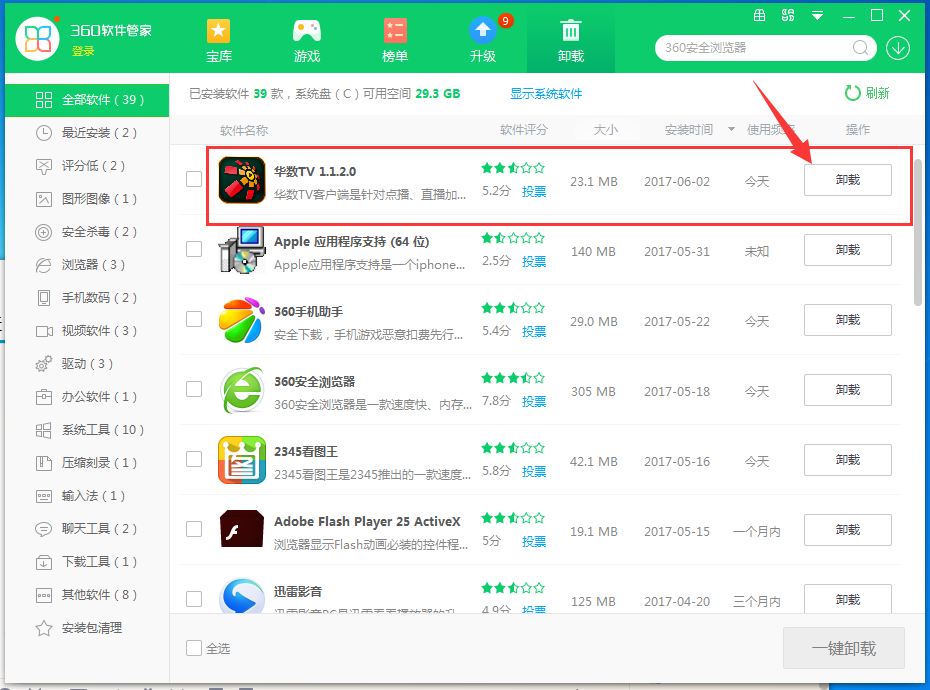
Task: Enable the 全选 select-all checkbox
Action: tap(194, 648)
